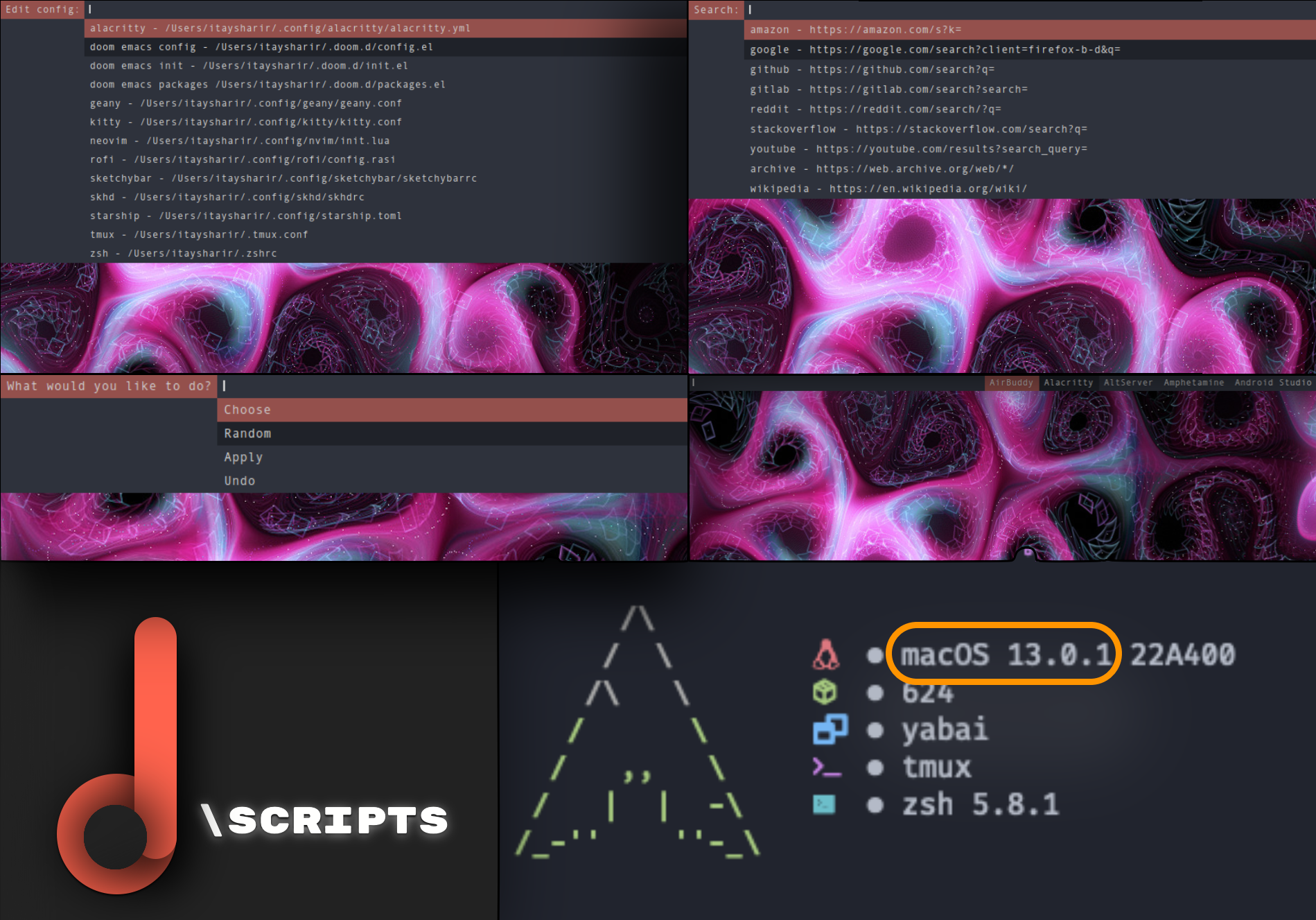Select the Android Studio app entry

tap(1272, 383)
